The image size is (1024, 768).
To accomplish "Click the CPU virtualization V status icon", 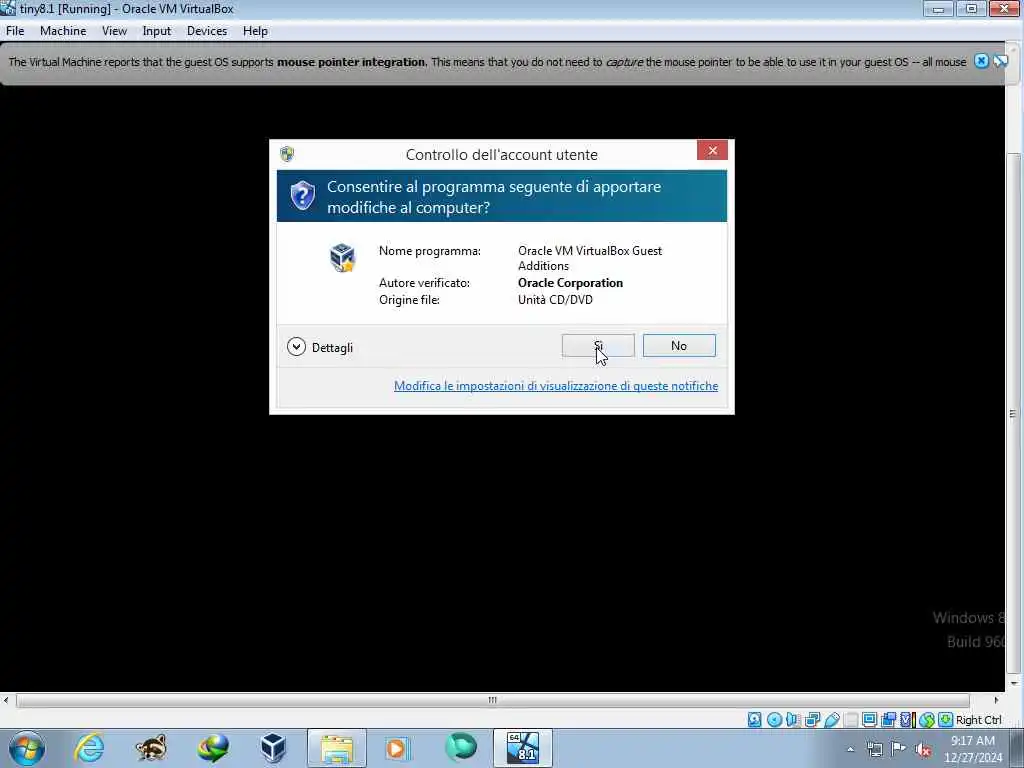I will [907, 720].
